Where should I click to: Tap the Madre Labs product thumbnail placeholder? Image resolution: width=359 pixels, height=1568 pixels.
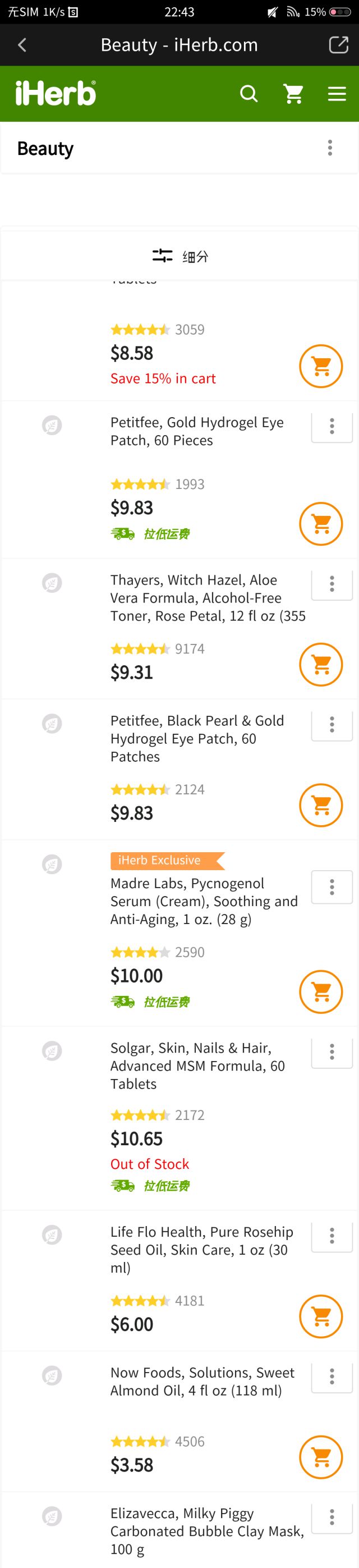tap(52, 865)
